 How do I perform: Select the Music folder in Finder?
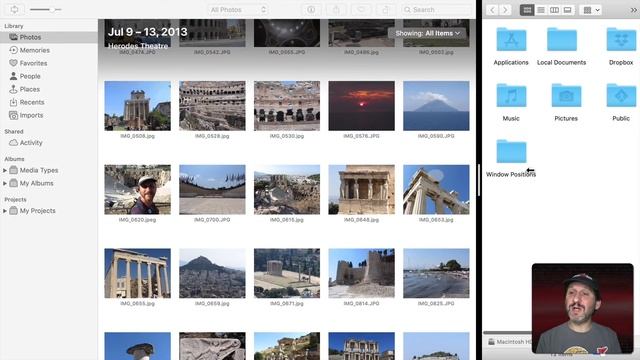(511, 95)
